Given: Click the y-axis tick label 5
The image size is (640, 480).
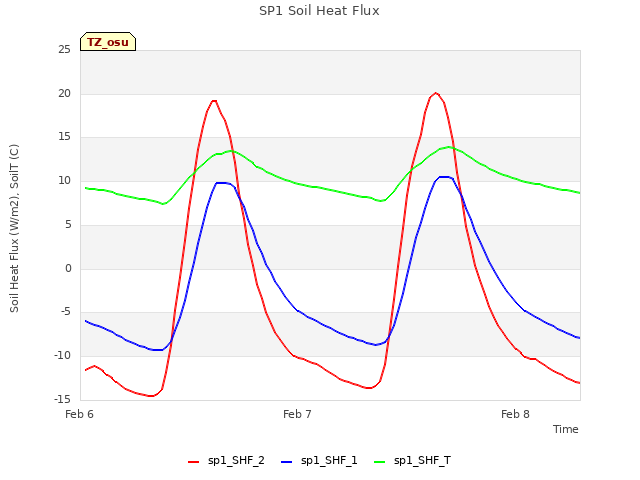Looking at the screenshot, I should [x=68, y=224].
